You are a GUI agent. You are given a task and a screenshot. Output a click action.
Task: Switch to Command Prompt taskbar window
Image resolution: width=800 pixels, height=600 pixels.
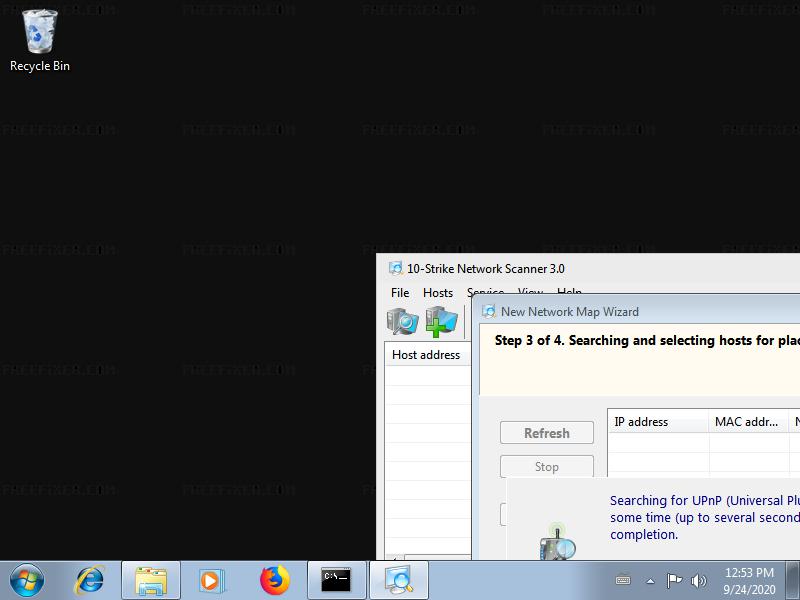[336, 580]
